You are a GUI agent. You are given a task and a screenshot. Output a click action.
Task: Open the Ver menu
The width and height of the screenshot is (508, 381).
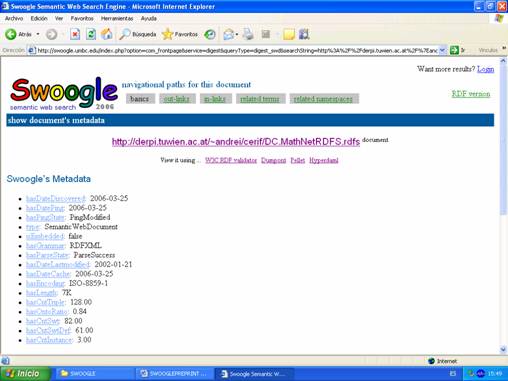59,18
